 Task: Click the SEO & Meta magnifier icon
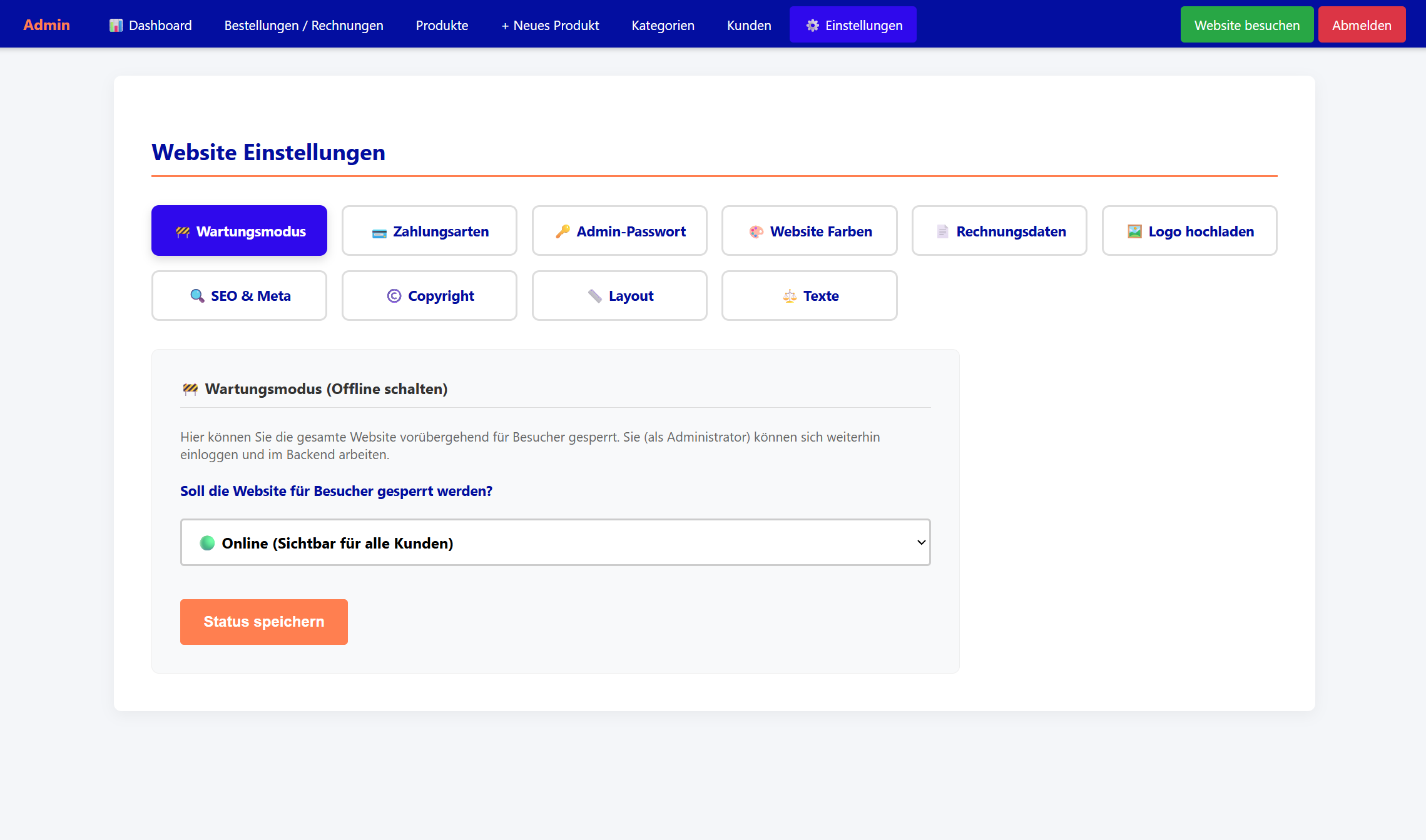[196, 296]
